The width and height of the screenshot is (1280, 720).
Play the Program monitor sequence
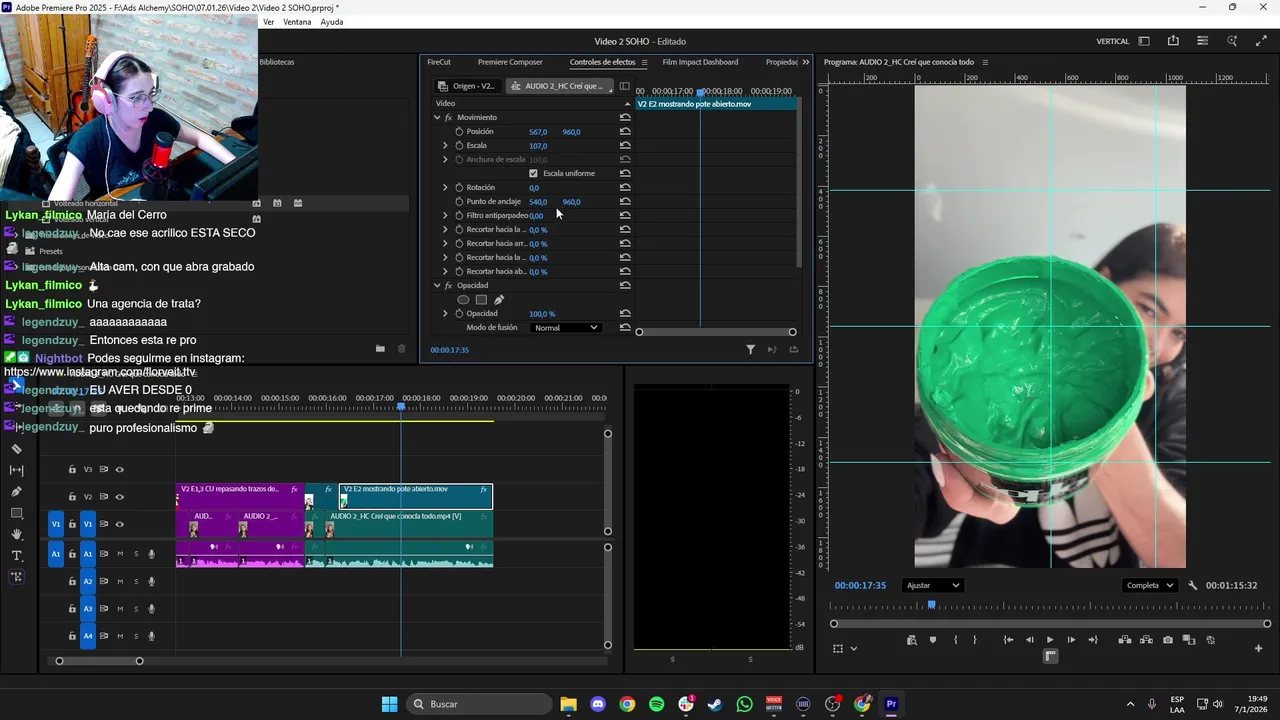[x=1050, y=640]
